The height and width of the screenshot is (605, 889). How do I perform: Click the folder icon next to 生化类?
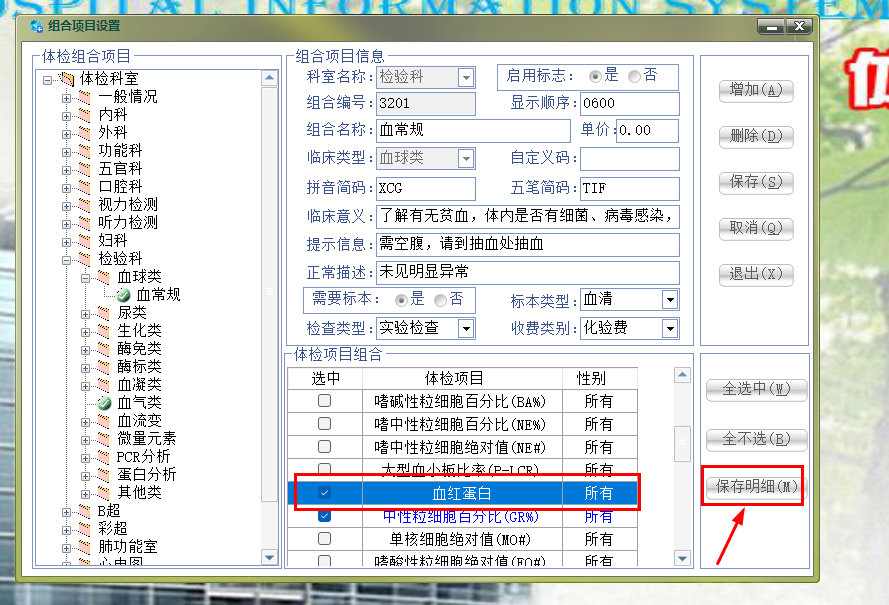pos(103,331)
